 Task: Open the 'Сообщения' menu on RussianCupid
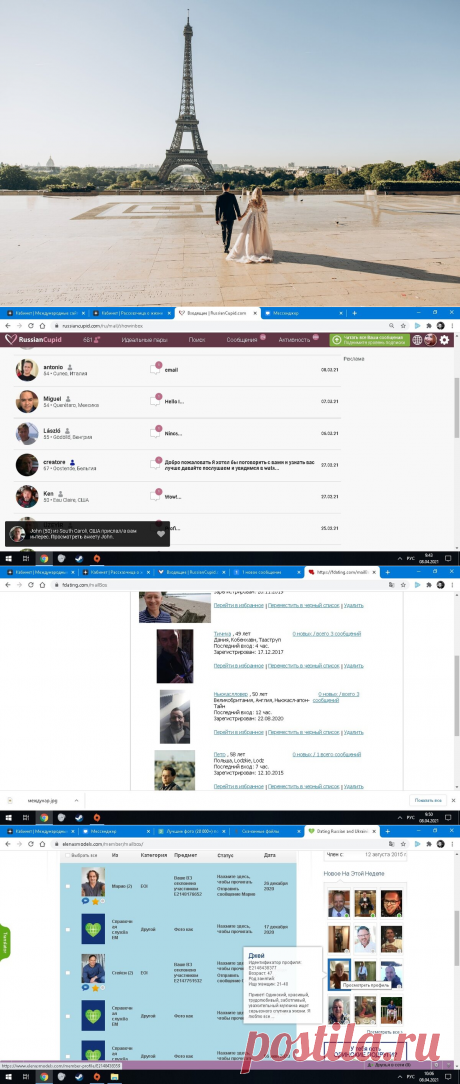point(242,339)
